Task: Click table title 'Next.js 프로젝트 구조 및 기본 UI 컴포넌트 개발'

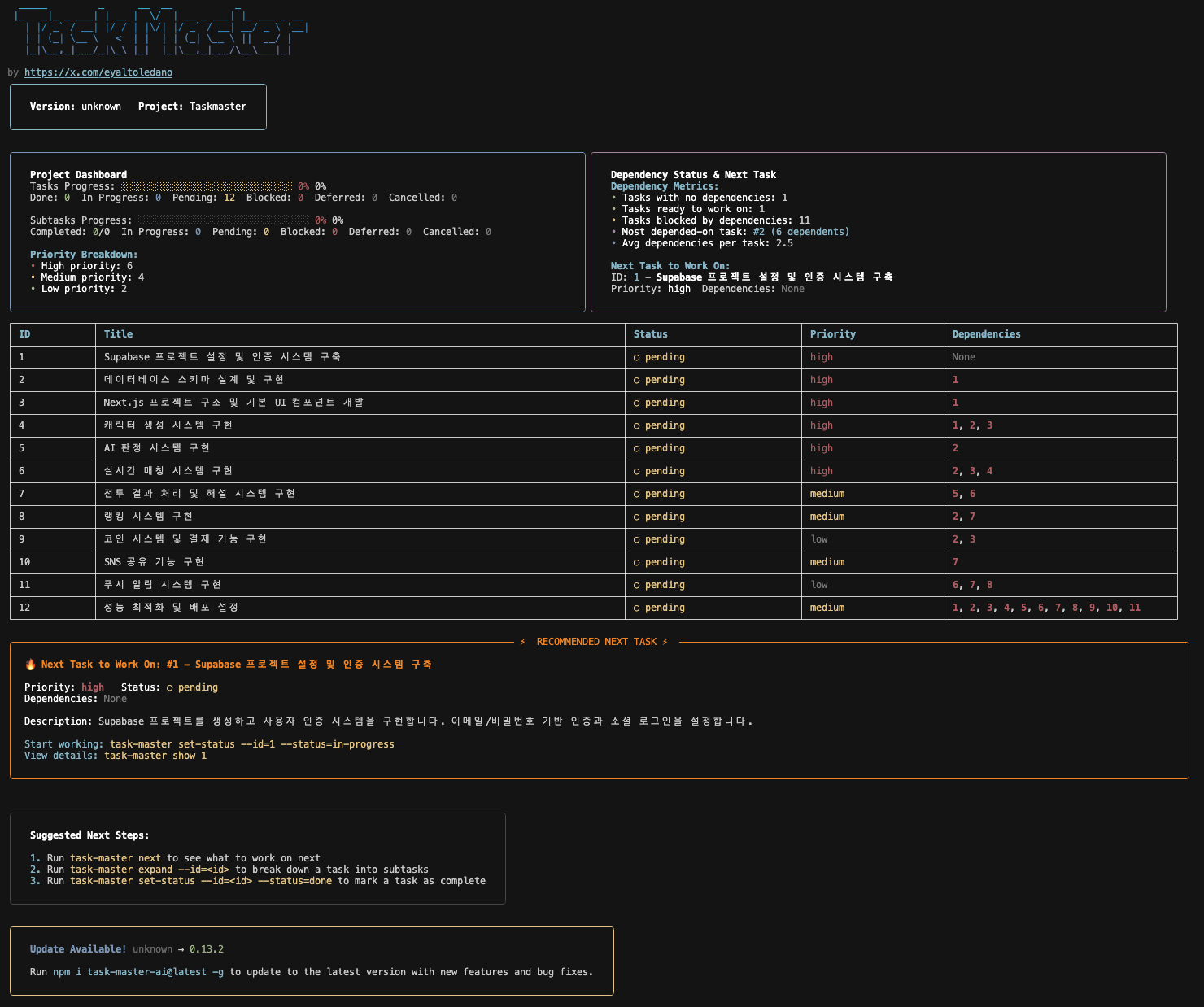Action: pyautogui.click(x=233, y=403)
